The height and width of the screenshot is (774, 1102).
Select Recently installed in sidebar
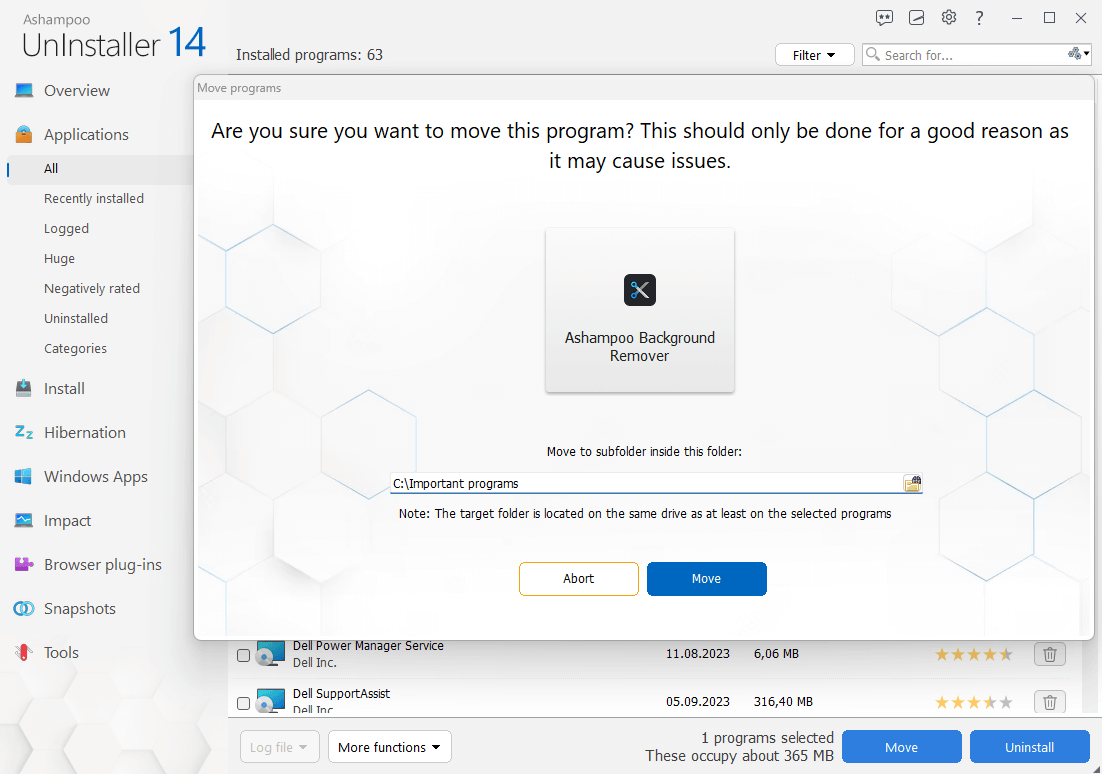(94, 199)
